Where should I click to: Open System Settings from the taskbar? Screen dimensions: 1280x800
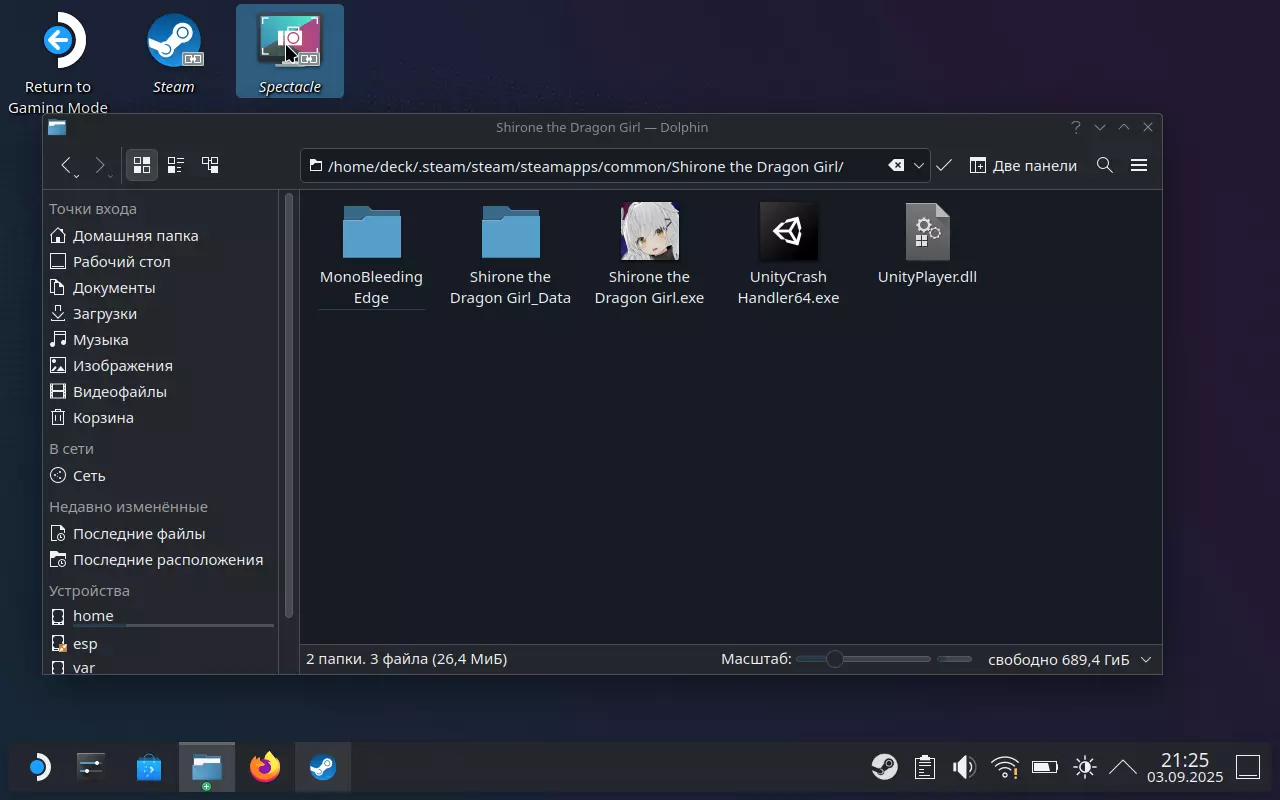click(x=91, y=767)
